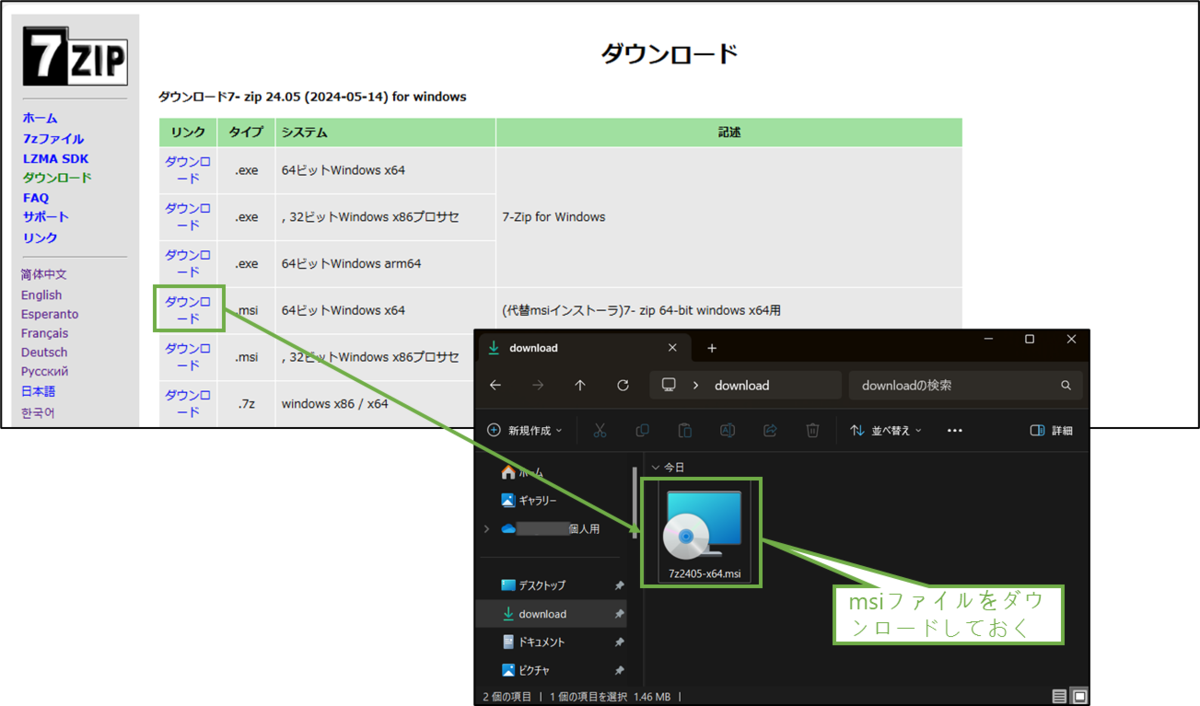Viewport: 1200px width, 706px height.
Task: Open FAQ link on 7-Zip site
Action: pos(36,198)
